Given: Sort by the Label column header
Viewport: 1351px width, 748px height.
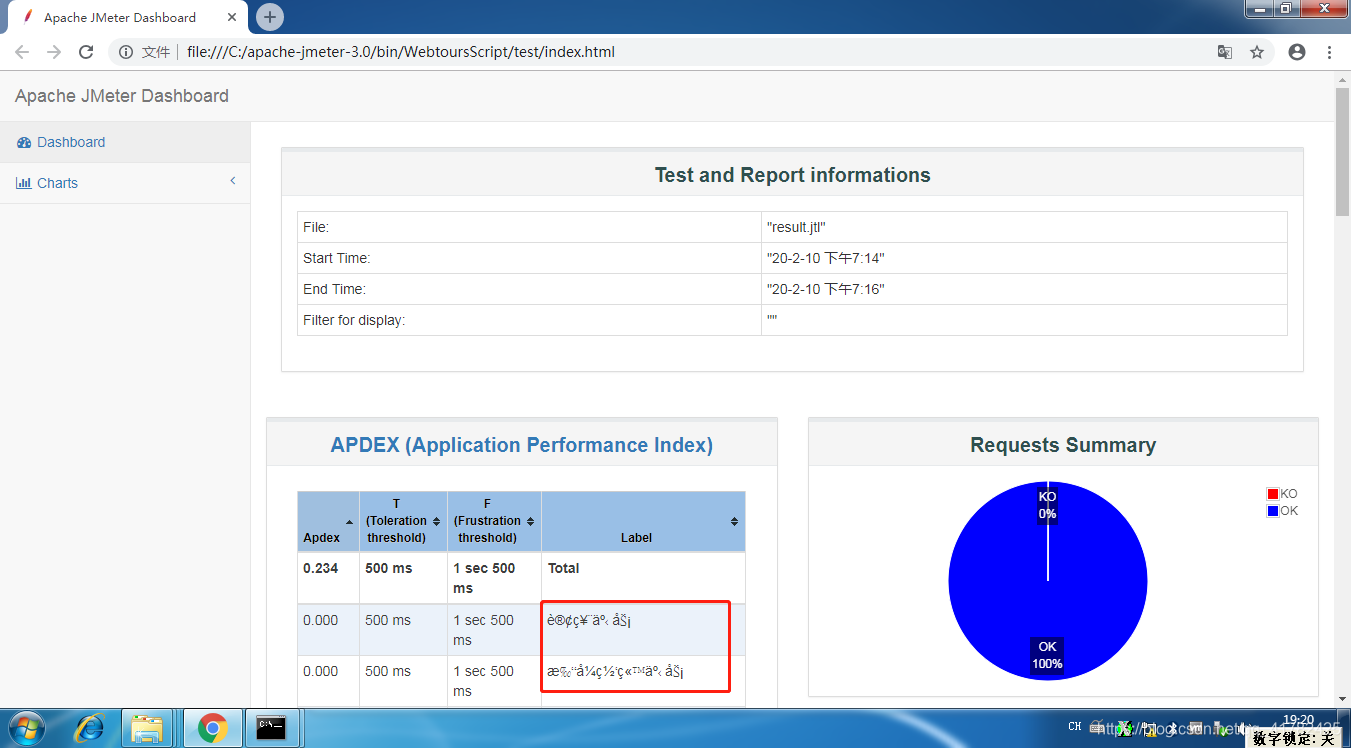Looking at the screenshot, I should point(643,521).
